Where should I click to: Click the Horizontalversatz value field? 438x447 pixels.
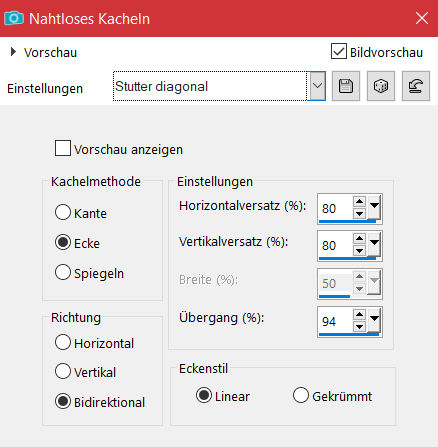point(335,208)
